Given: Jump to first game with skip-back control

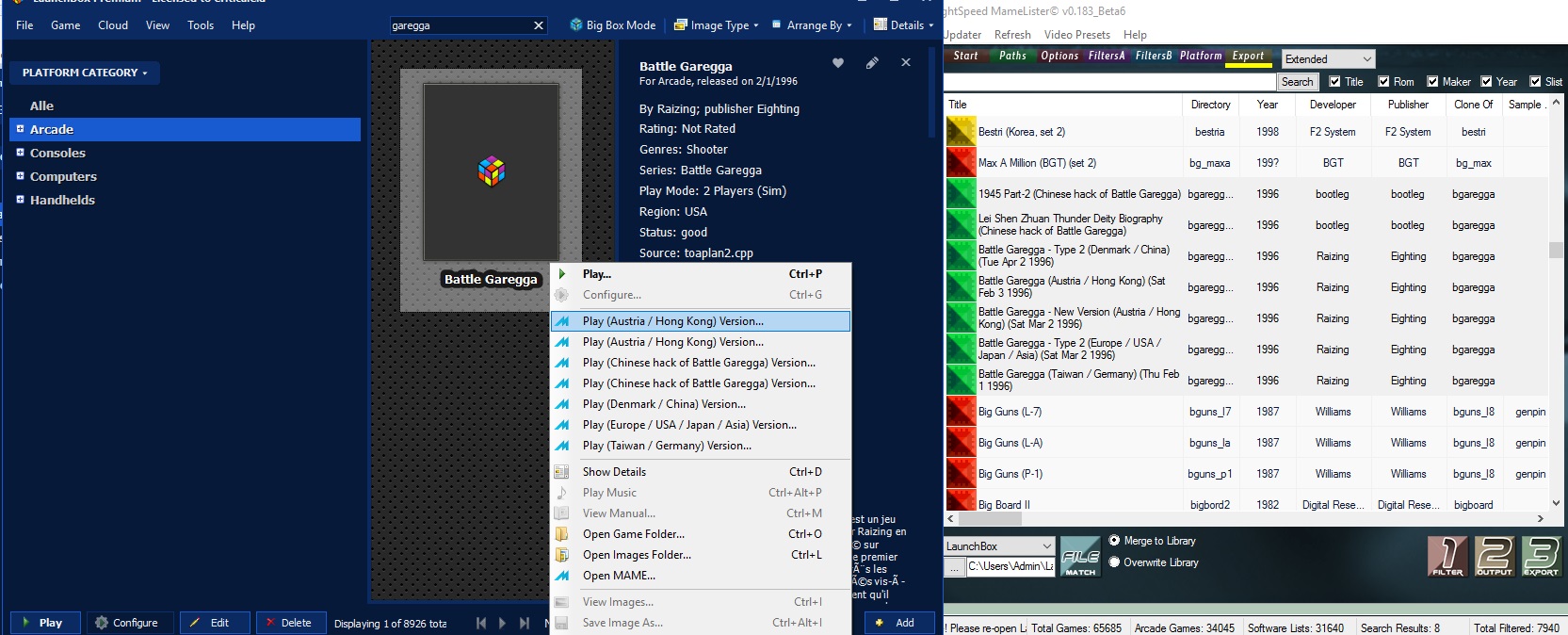Looking at the screenshot, I should click(481, 623).
